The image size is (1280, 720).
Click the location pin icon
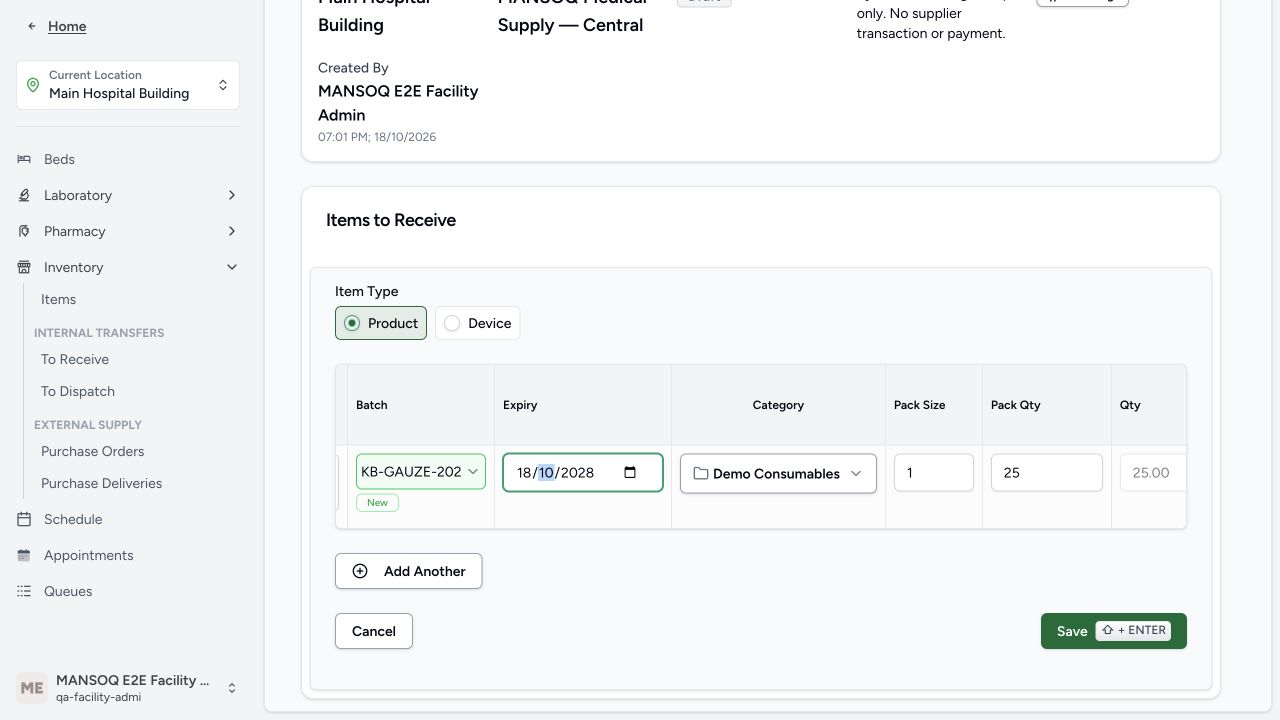pyautogui.click(x=33, y=85)
